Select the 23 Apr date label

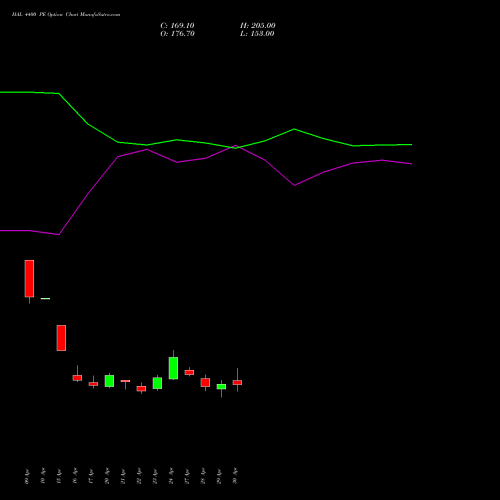coord(155,476)
